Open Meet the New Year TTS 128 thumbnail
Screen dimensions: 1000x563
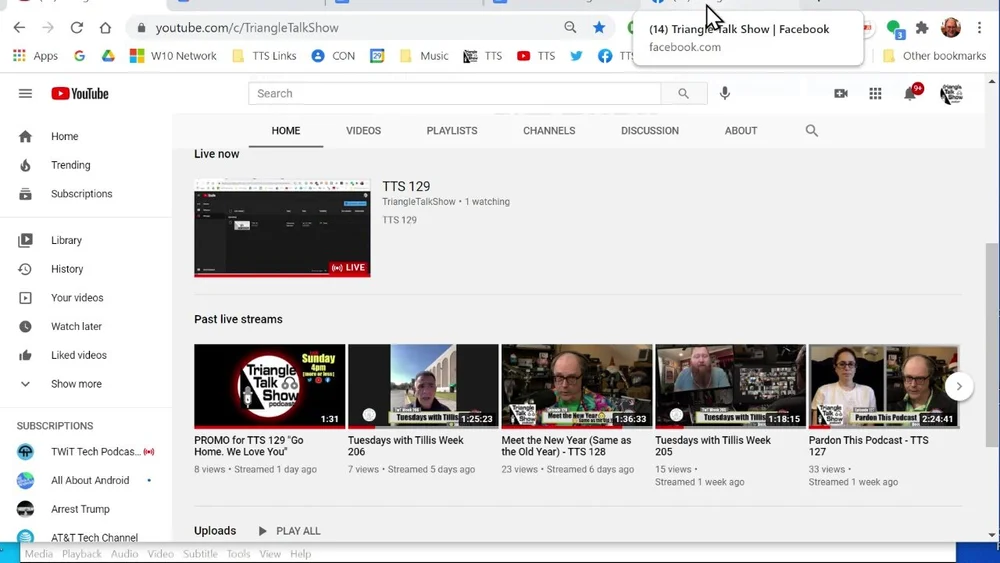[577, 386]
